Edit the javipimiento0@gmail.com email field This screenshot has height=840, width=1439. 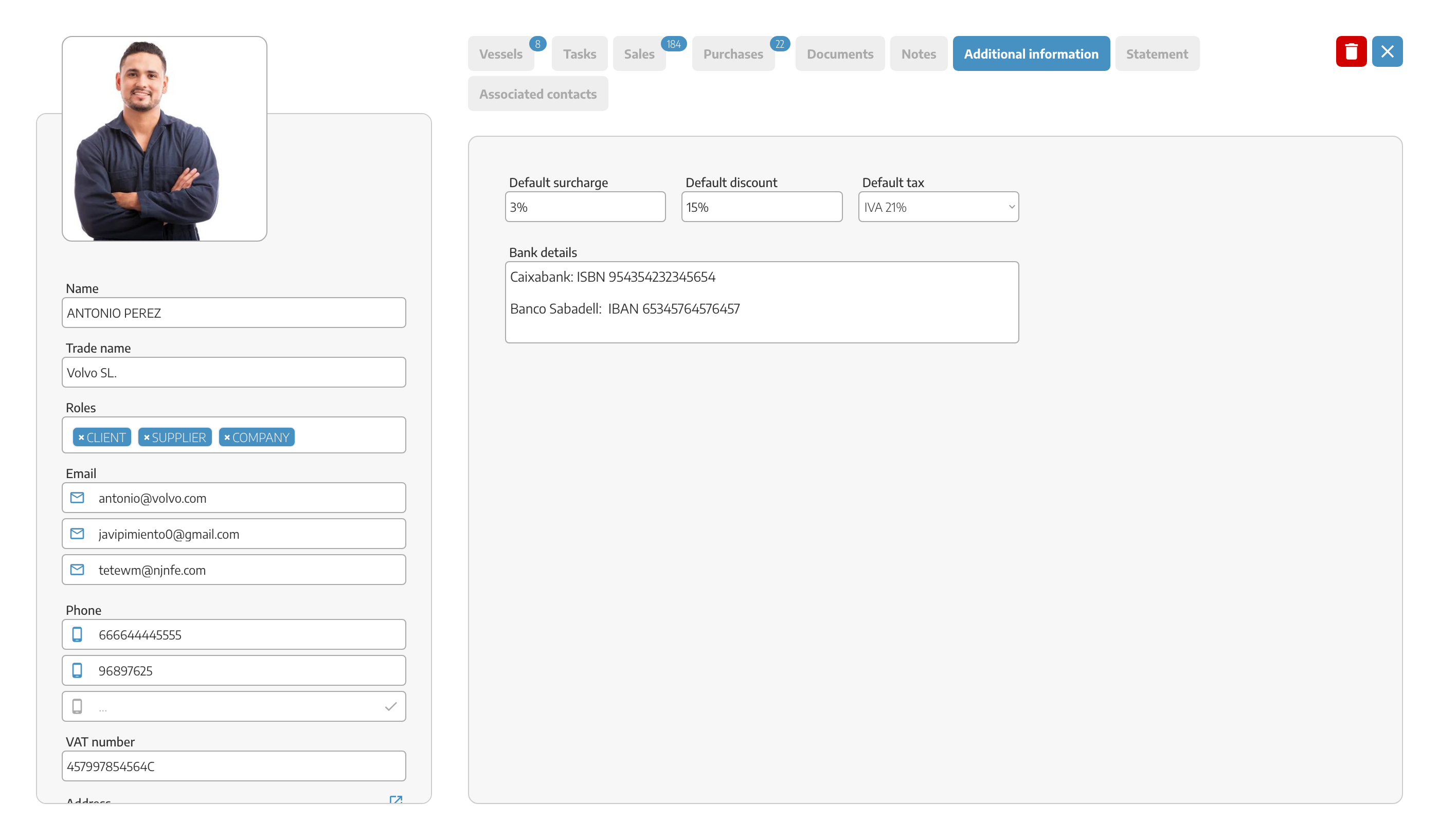click(233, 534)
